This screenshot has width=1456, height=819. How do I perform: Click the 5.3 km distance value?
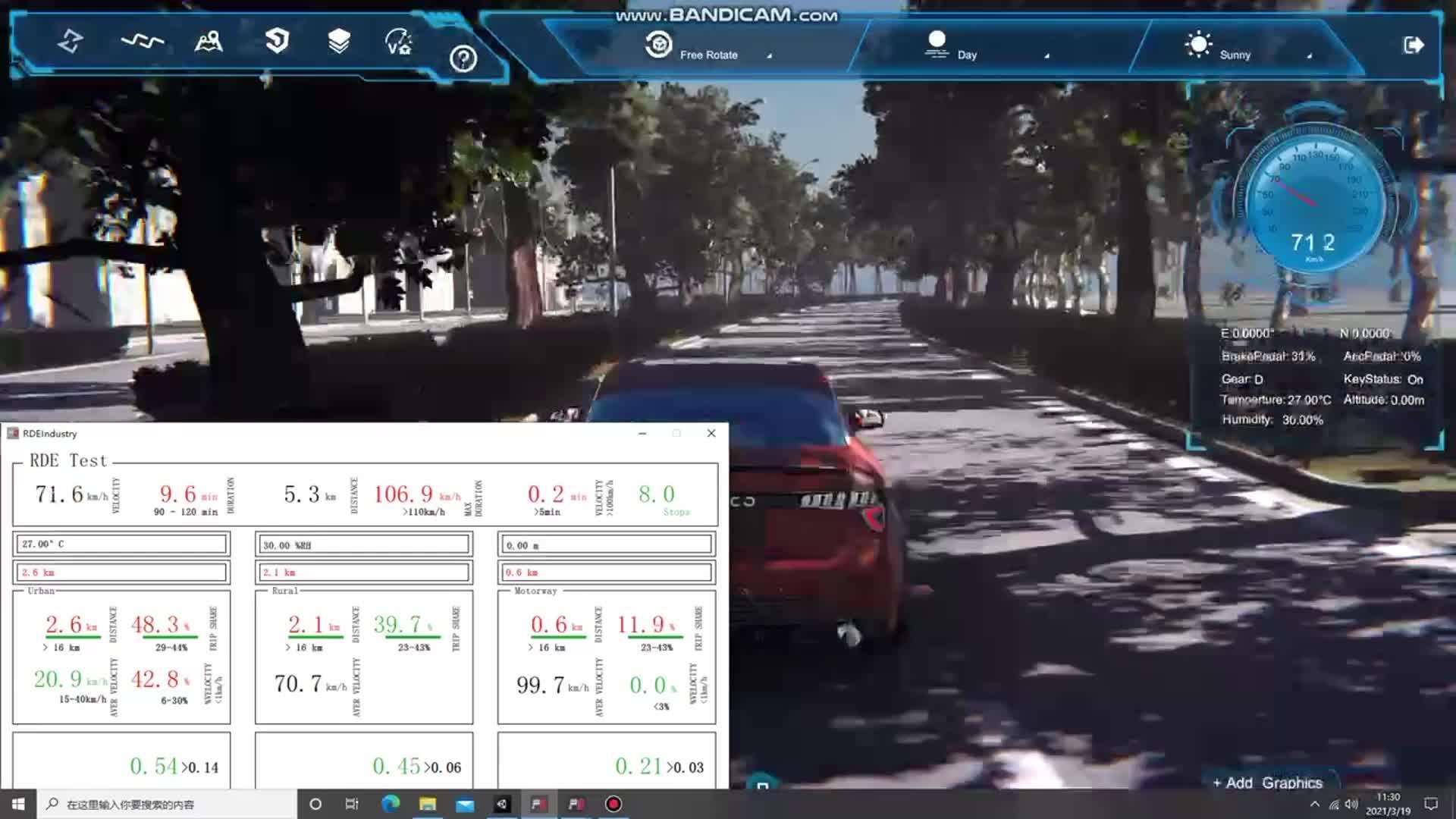point(309,494)
